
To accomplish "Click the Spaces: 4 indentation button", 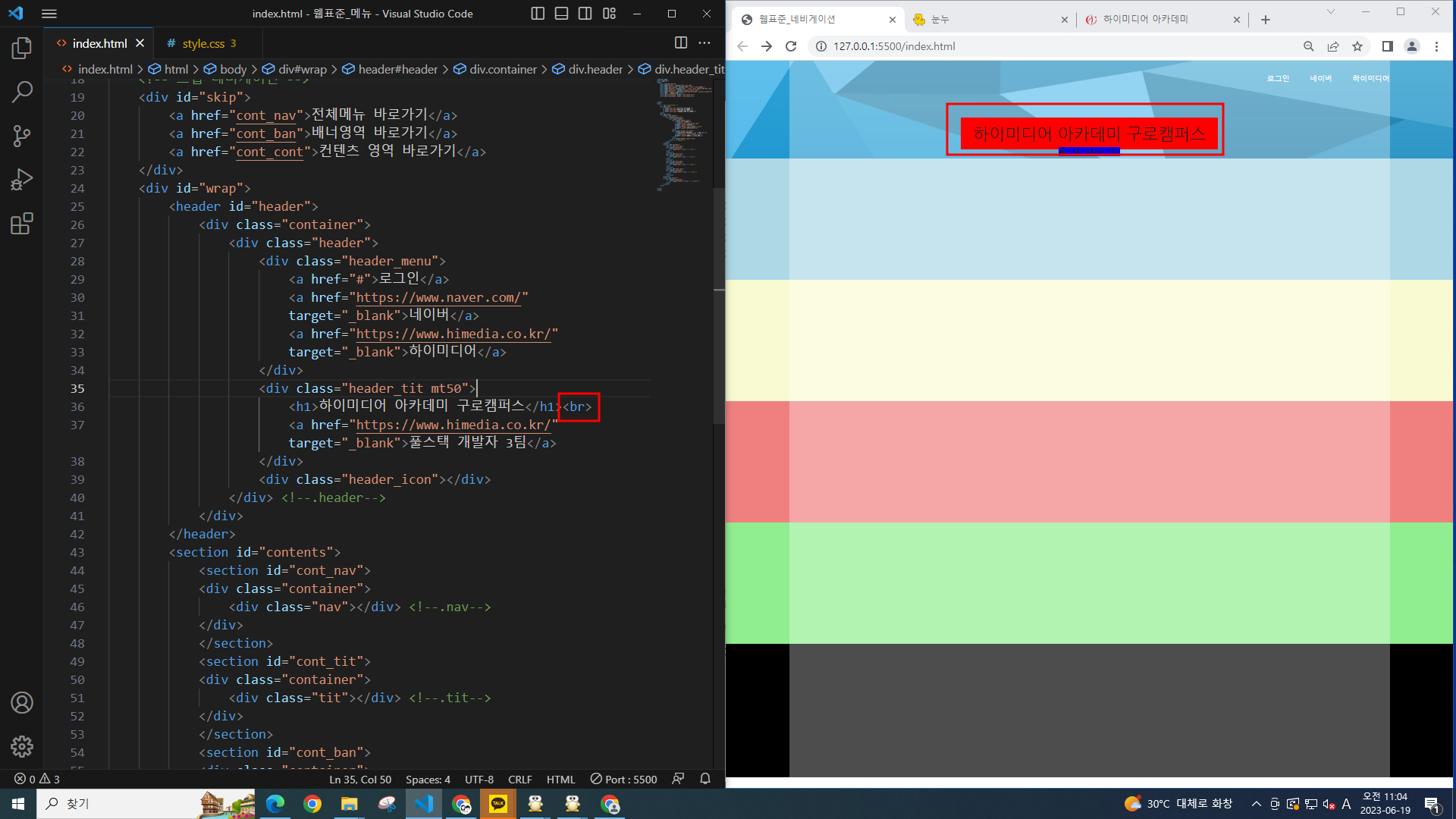I will (x=428, y=779).
